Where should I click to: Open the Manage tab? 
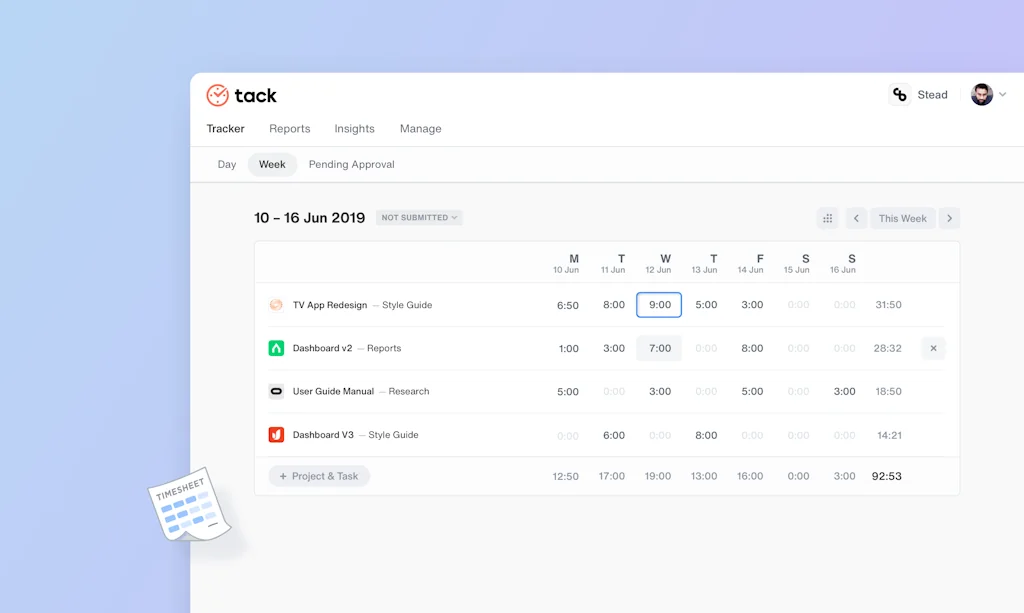tap(421, 129)
